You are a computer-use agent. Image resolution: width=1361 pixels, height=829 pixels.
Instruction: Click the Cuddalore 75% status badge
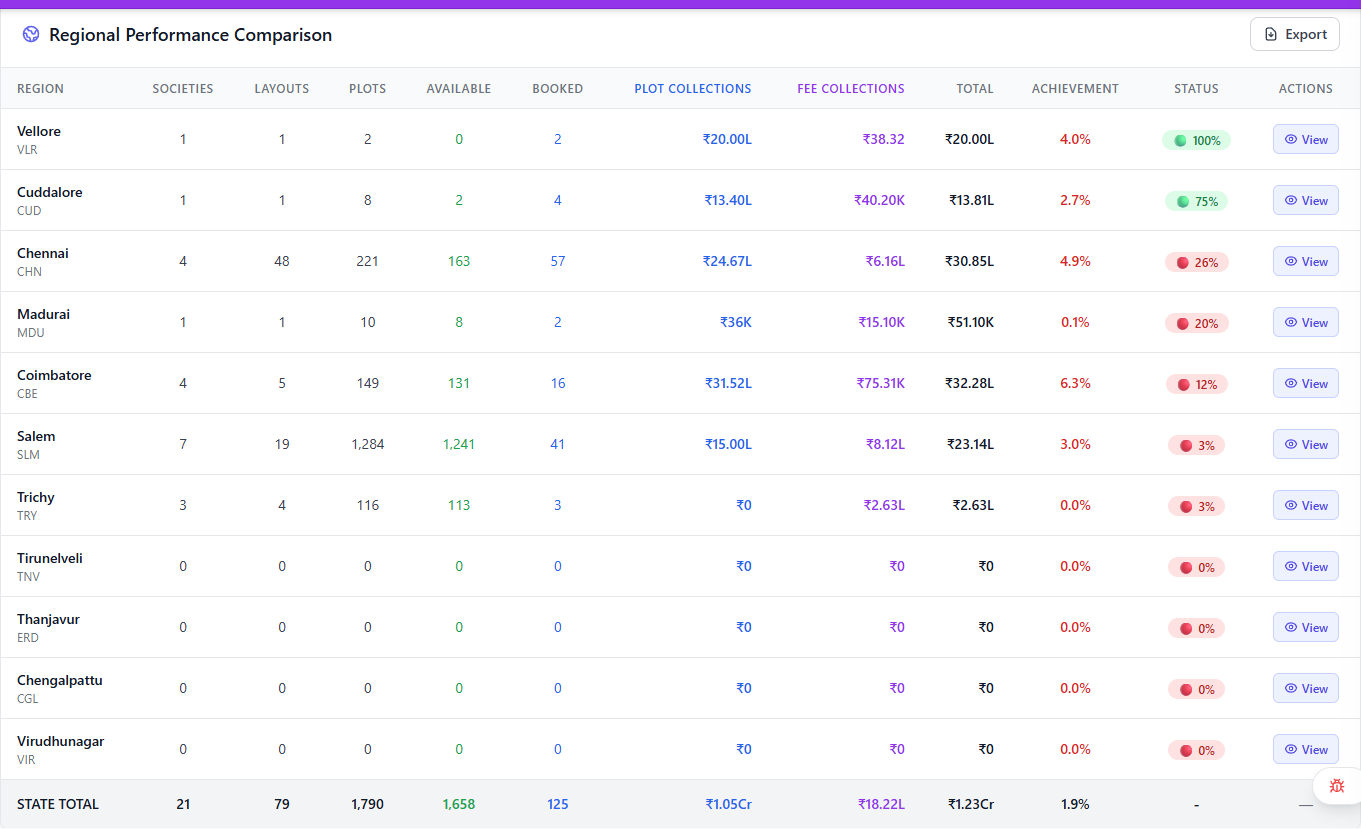click(1196, 201)
